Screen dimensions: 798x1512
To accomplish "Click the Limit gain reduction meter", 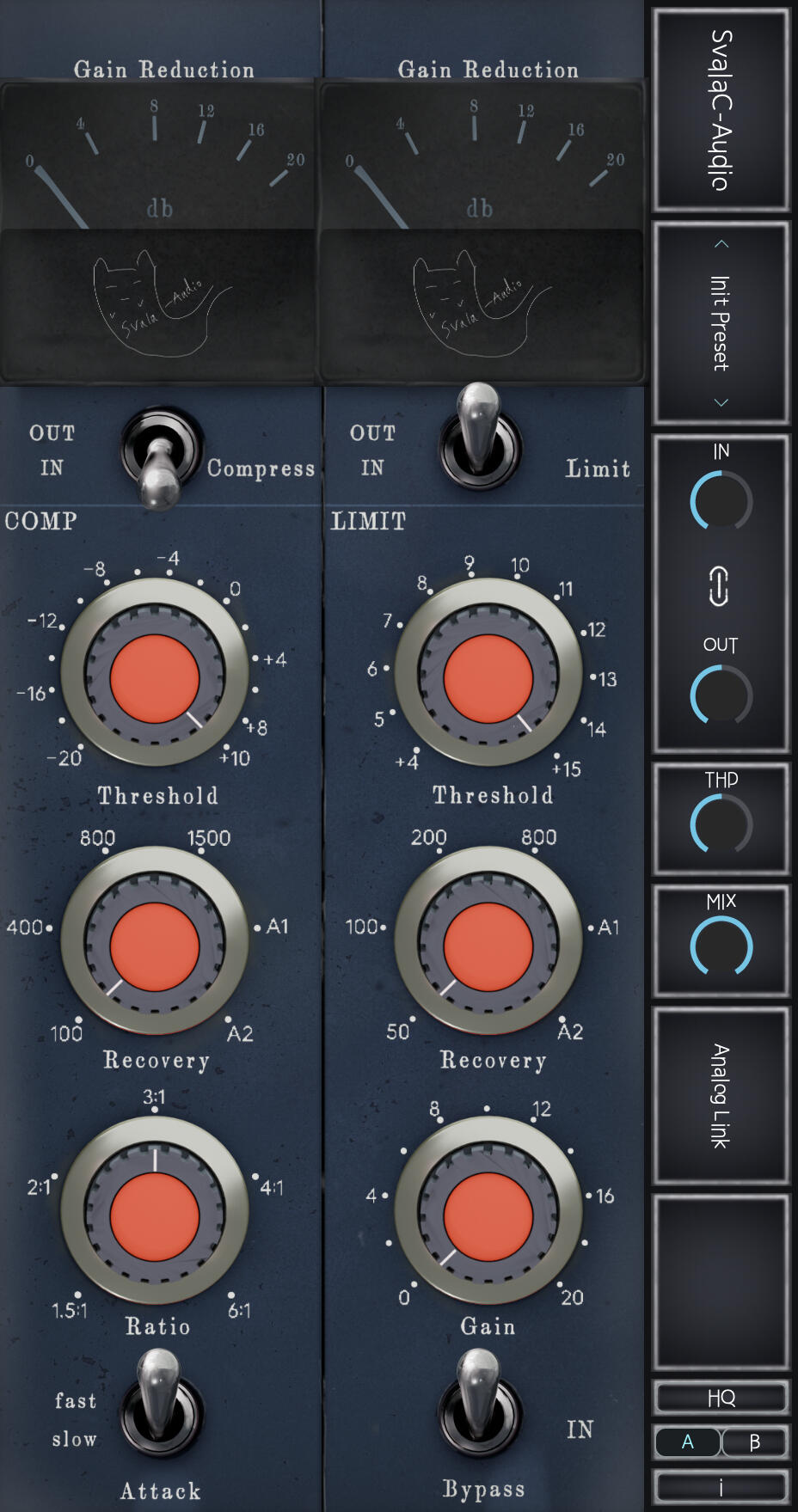I will tap(482, 232).
